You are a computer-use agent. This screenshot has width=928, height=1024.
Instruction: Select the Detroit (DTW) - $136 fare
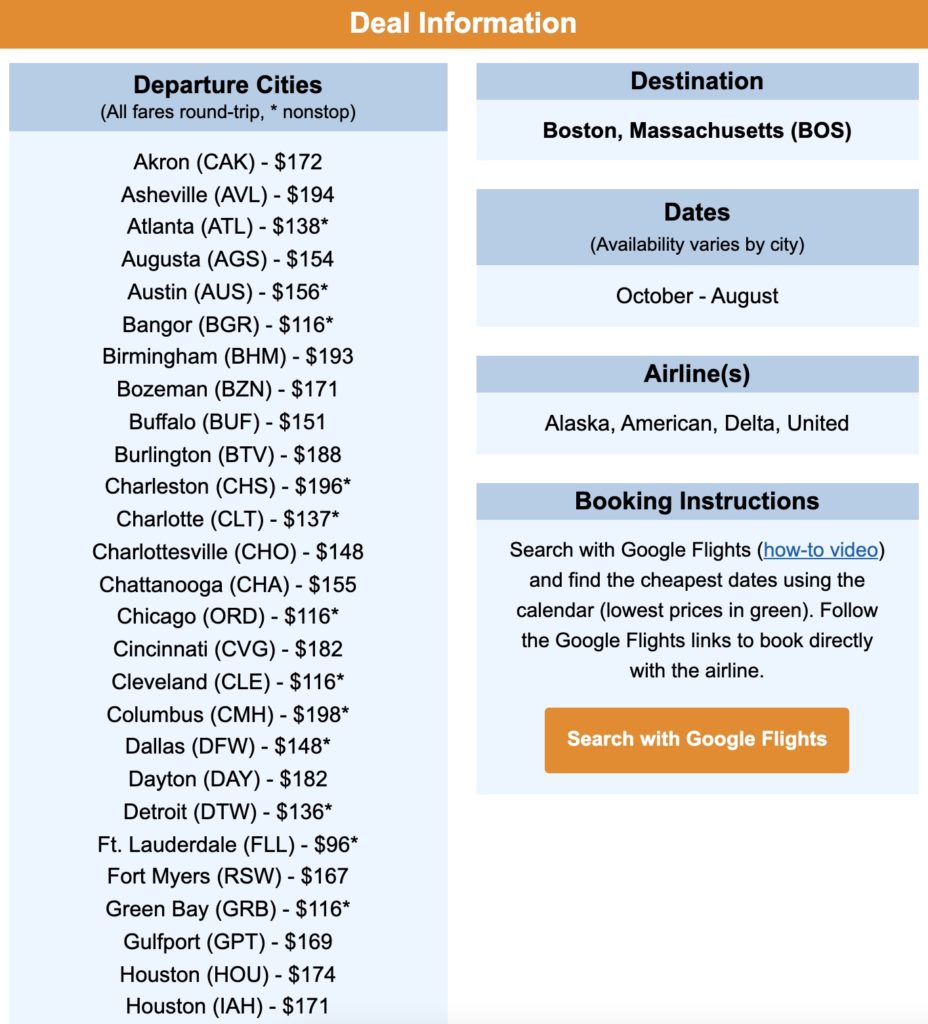point(228,811)
